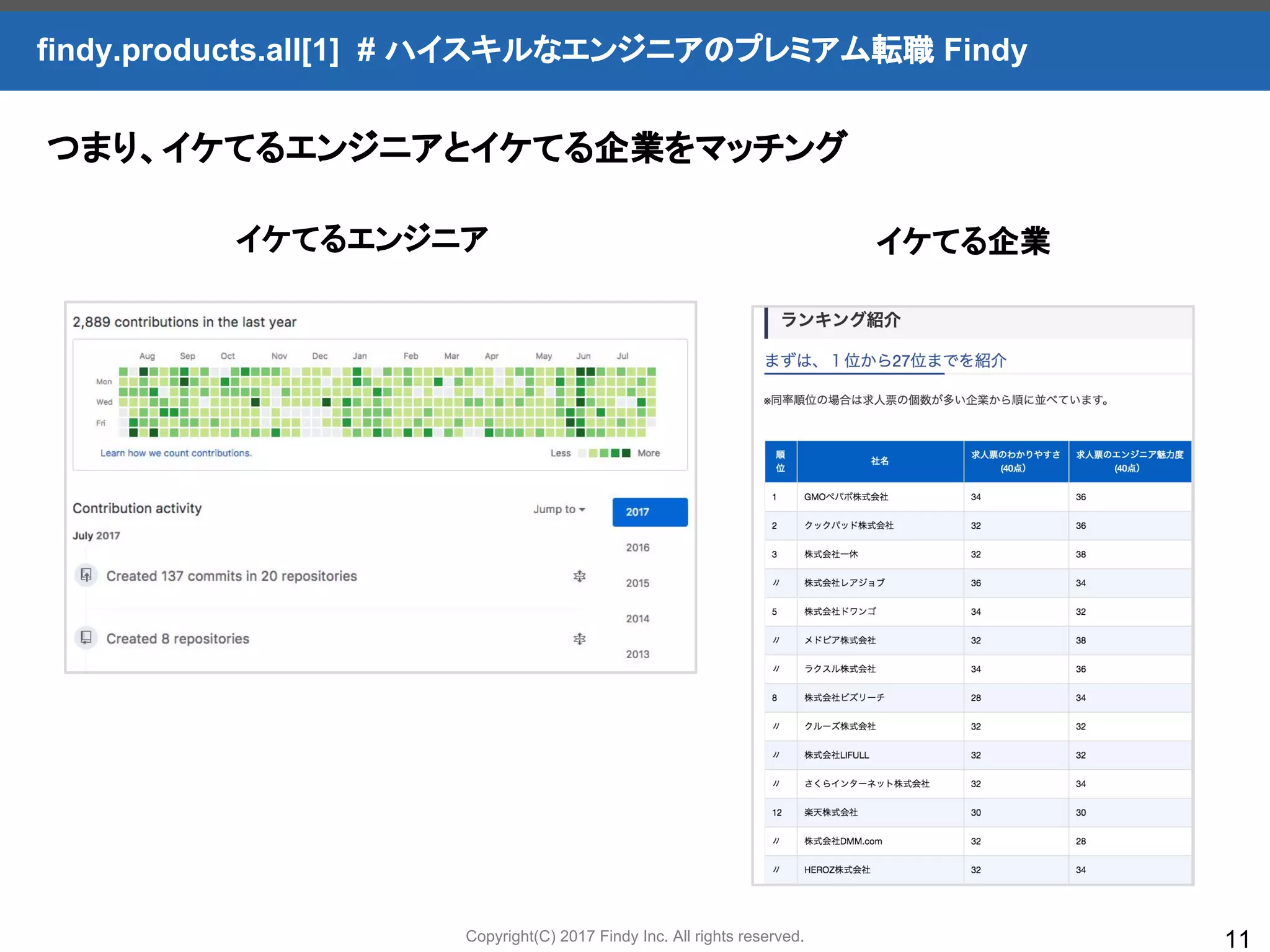Click the 'Jul' month label in the graph
Screen dimensions: 1270x952
pos(623,356)
